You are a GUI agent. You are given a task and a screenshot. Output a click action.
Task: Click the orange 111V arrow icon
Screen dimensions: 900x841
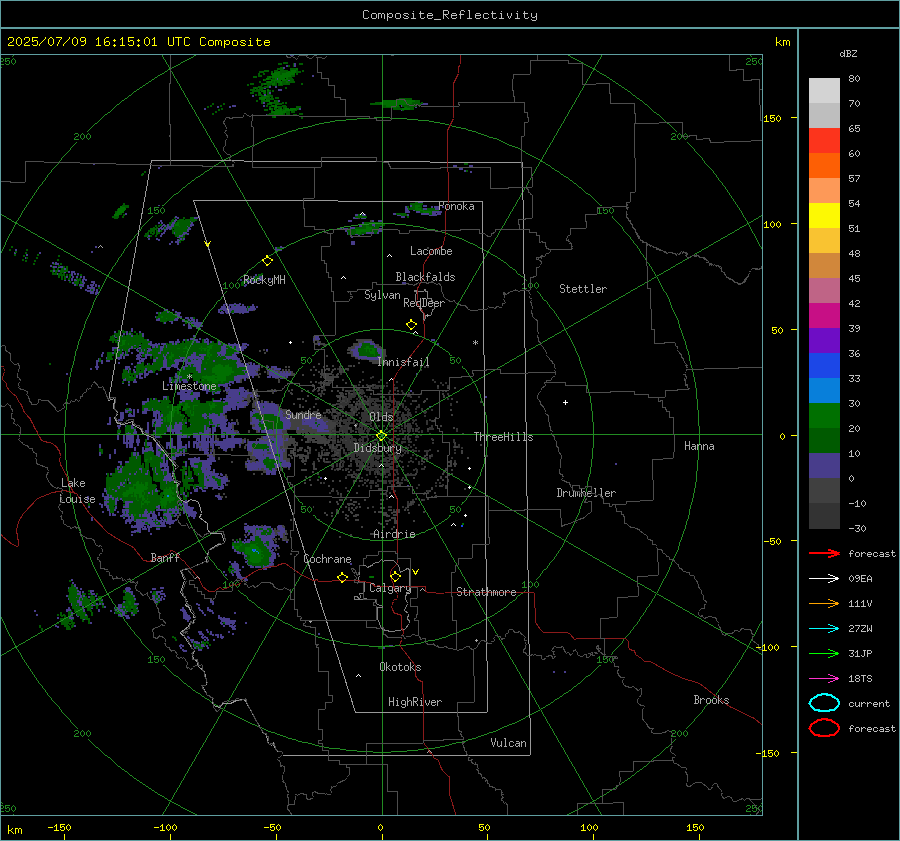click(x=824, y=603)
